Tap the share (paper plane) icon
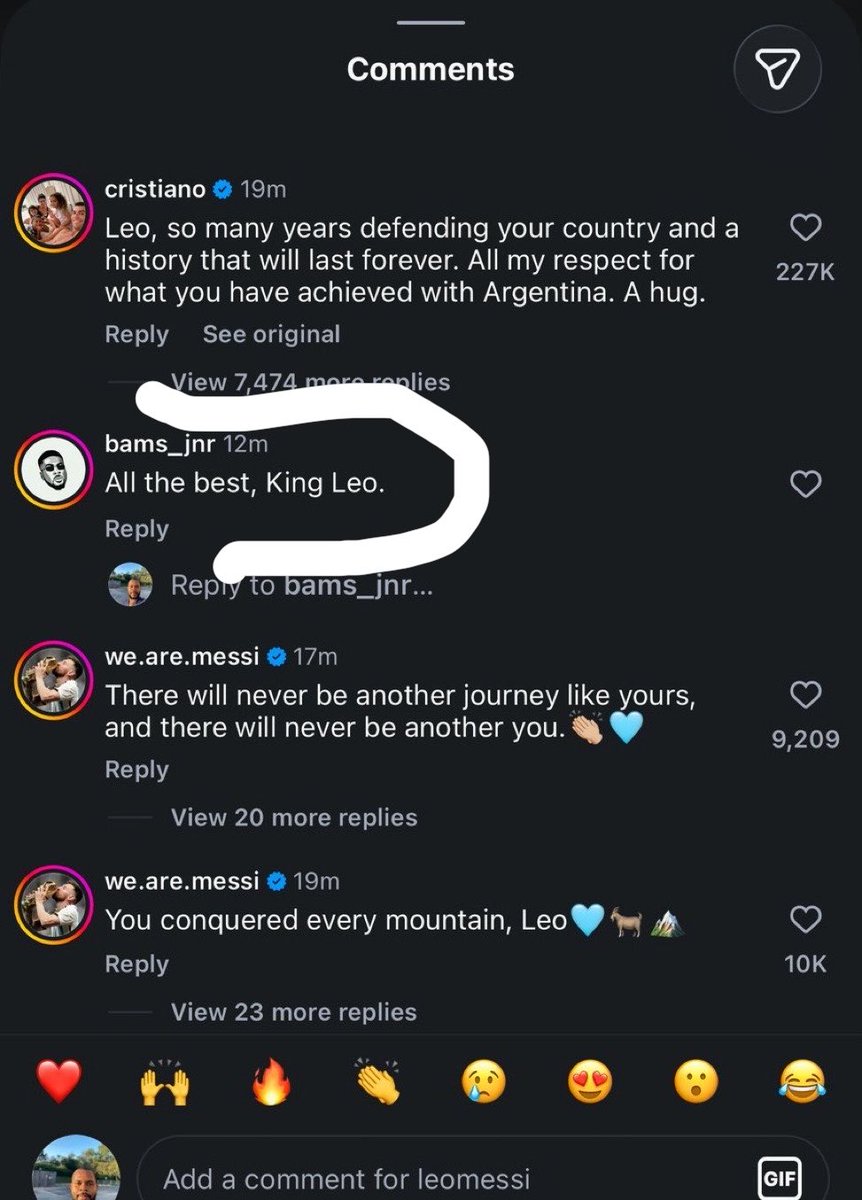Screen dimensions: 862x1200 click(x=777, y=69)
